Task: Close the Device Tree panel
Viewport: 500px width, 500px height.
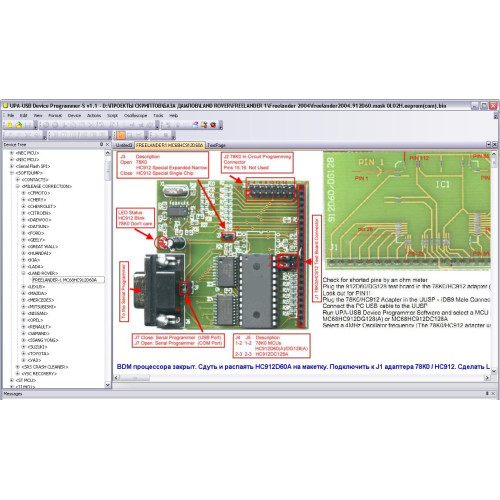Action: coord(107,144)
